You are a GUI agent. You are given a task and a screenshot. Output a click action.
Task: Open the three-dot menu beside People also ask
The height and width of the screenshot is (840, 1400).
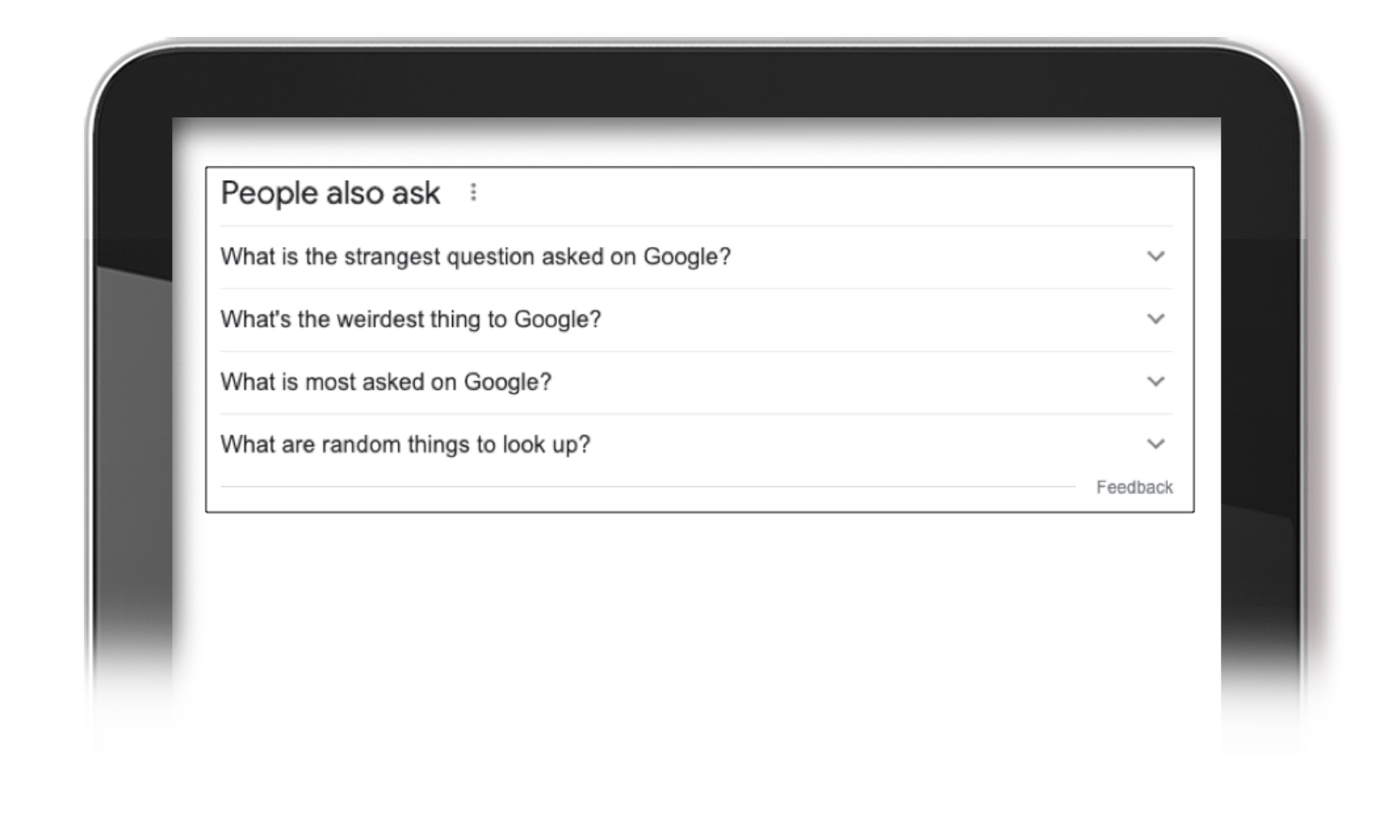[473, 192]
